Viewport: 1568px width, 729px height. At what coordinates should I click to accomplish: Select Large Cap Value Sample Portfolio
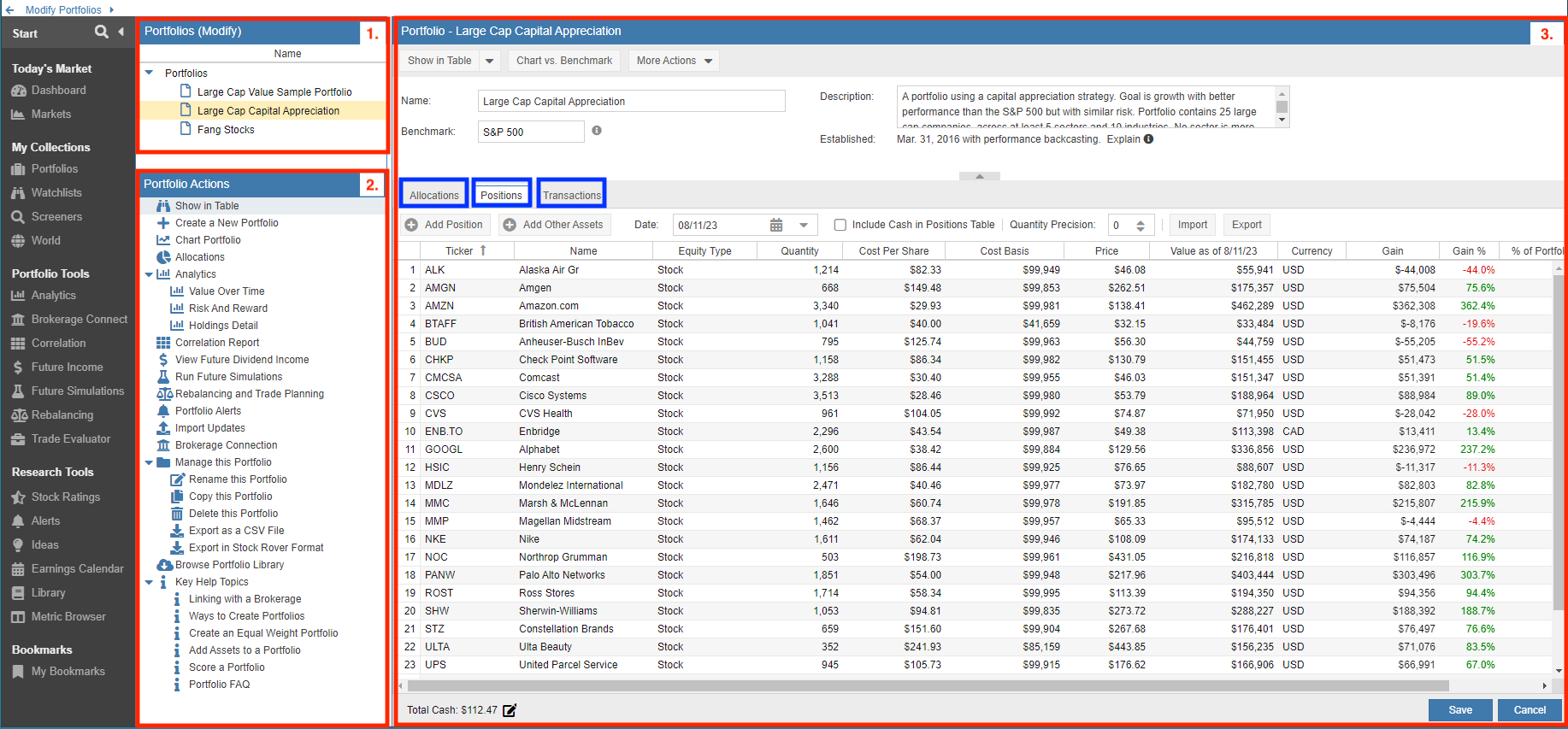pos(274,92)
